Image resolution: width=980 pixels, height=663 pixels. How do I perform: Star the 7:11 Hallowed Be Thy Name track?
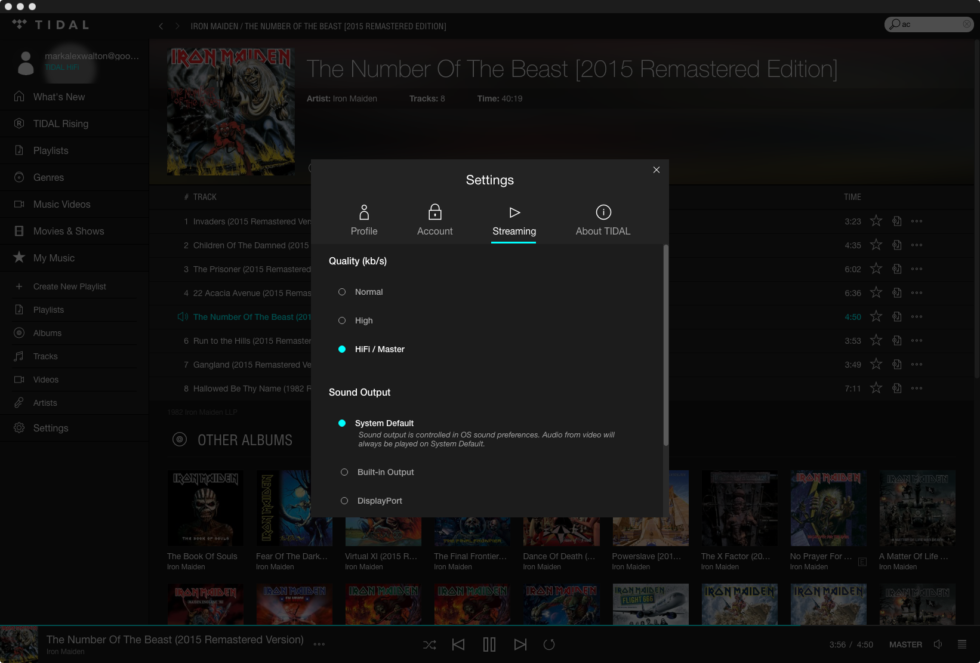click(876, 388)
